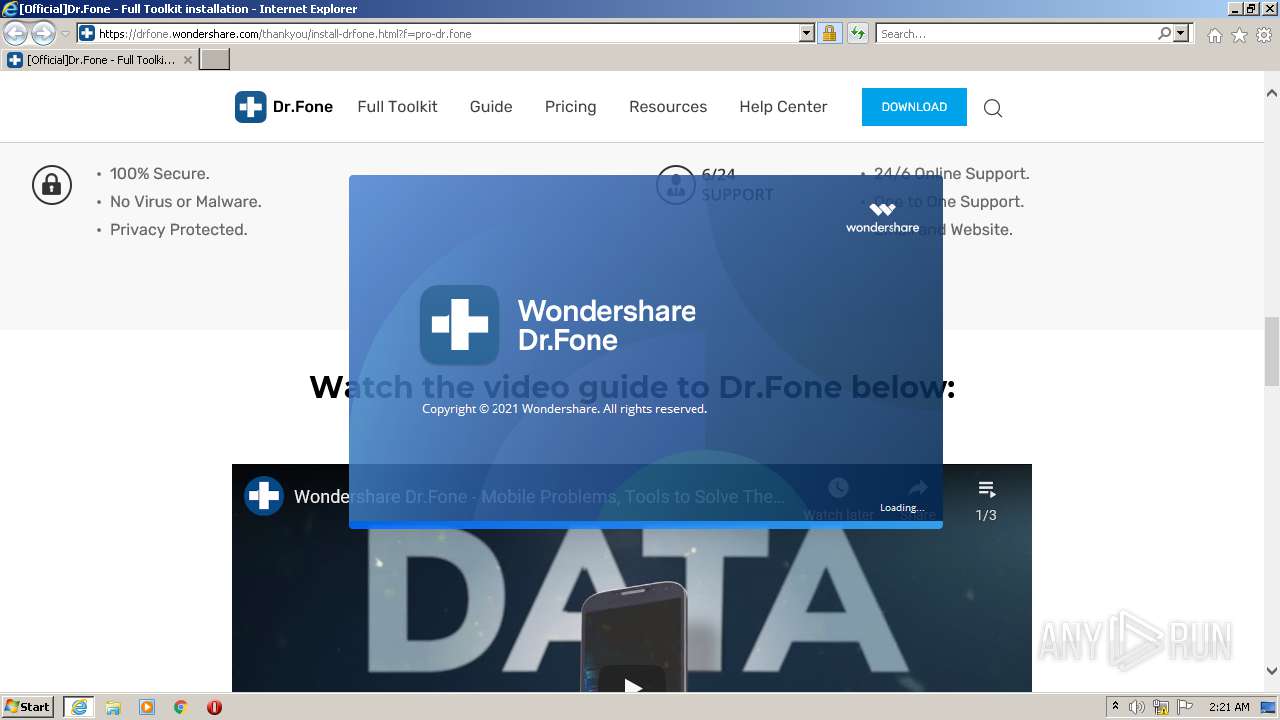Viewport: 1280px width, 720px height.
Task: Click the network tray icon
Action: click(1161, 707)
